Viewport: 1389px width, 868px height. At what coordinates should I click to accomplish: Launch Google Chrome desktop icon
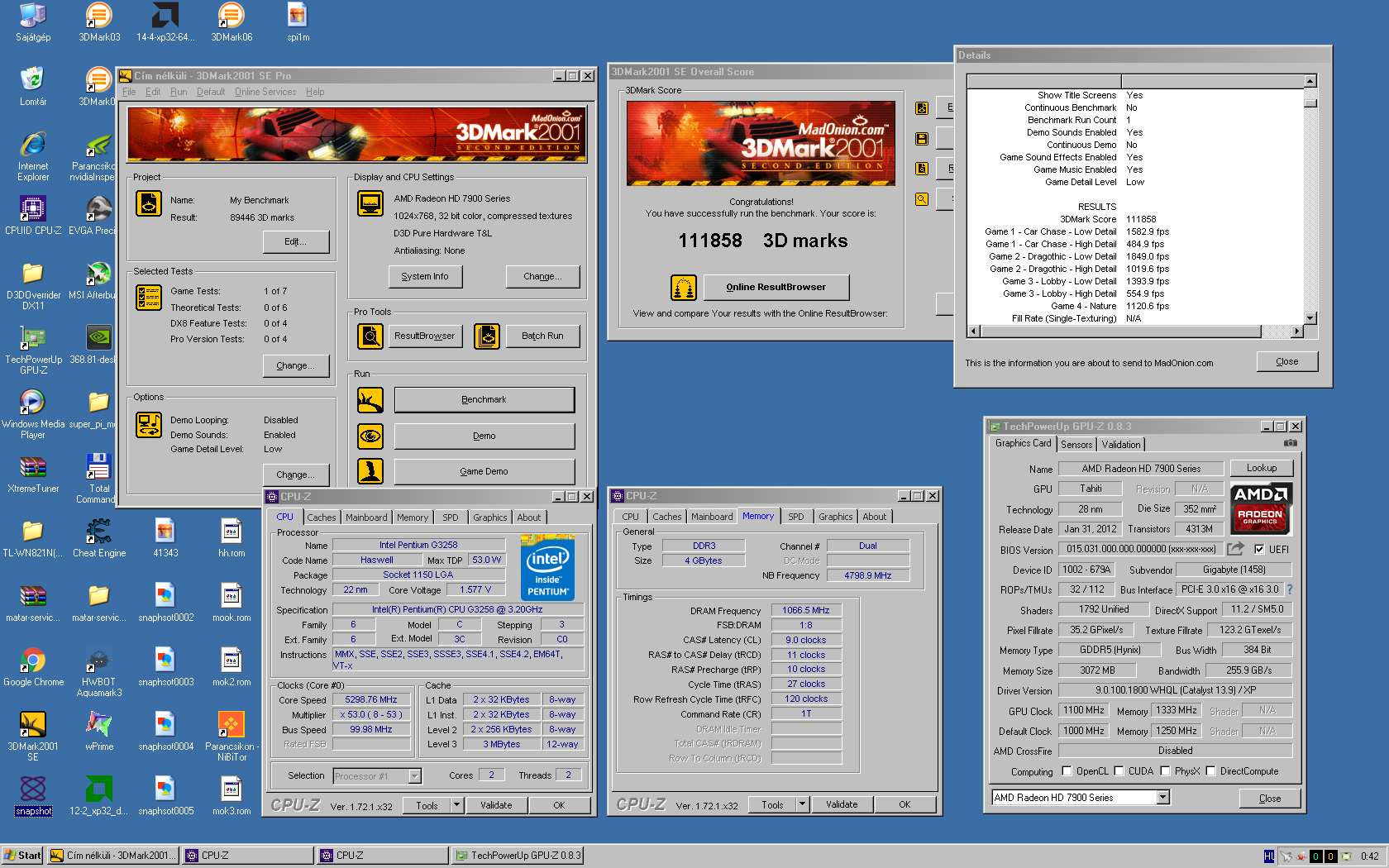pos(33,667)
